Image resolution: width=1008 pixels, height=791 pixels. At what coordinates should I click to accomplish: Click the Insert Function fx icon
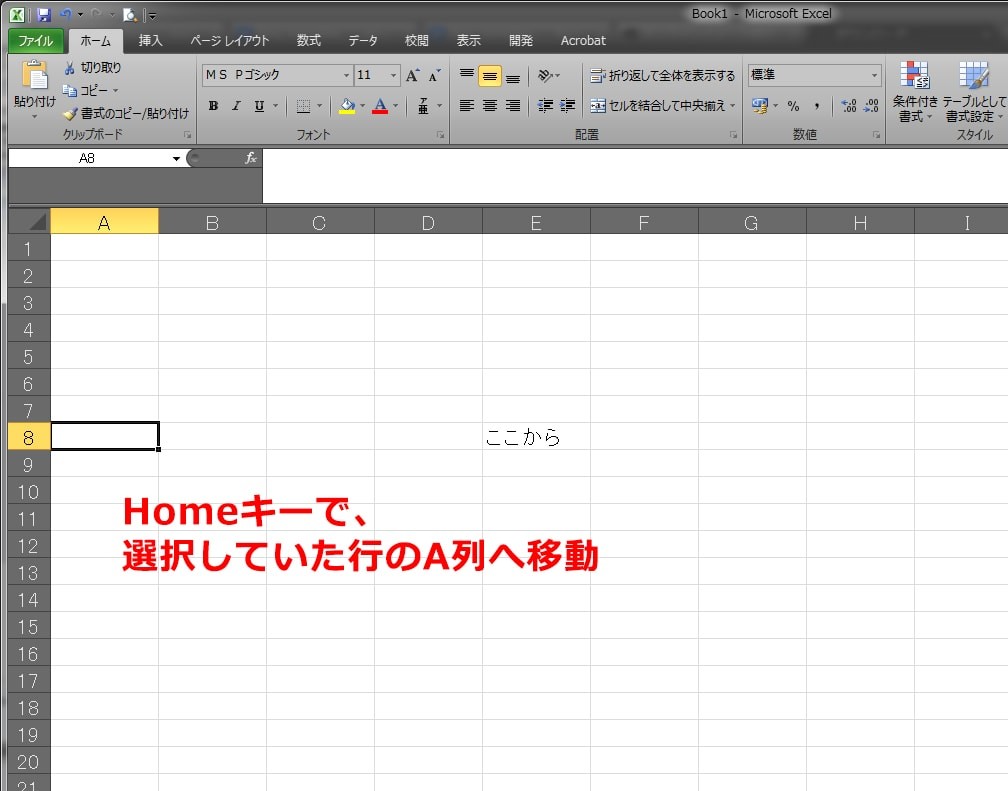point(251,157)
